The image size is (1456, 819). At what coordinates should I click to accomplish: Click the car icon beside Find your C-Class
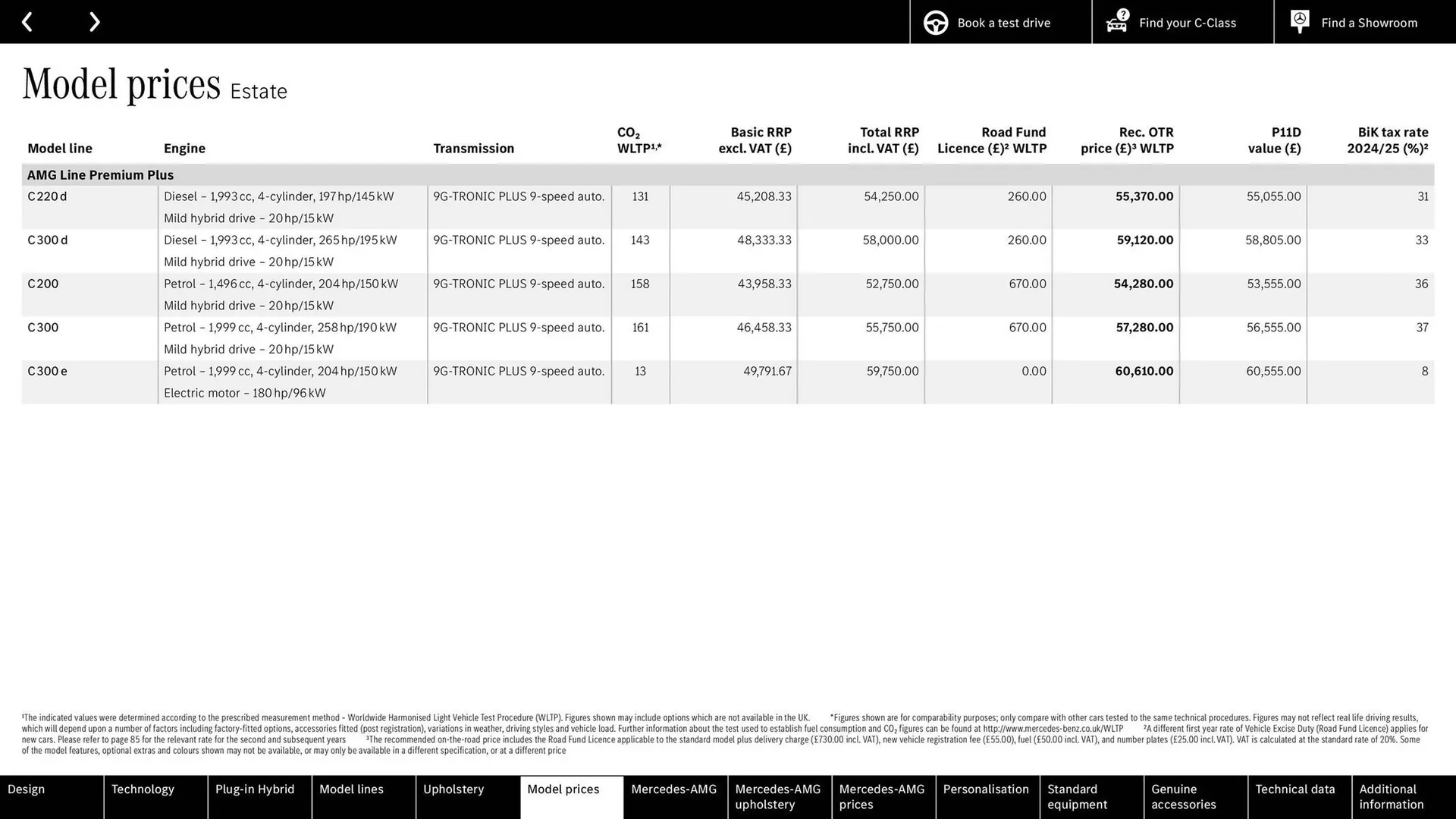click(1116, 22)
